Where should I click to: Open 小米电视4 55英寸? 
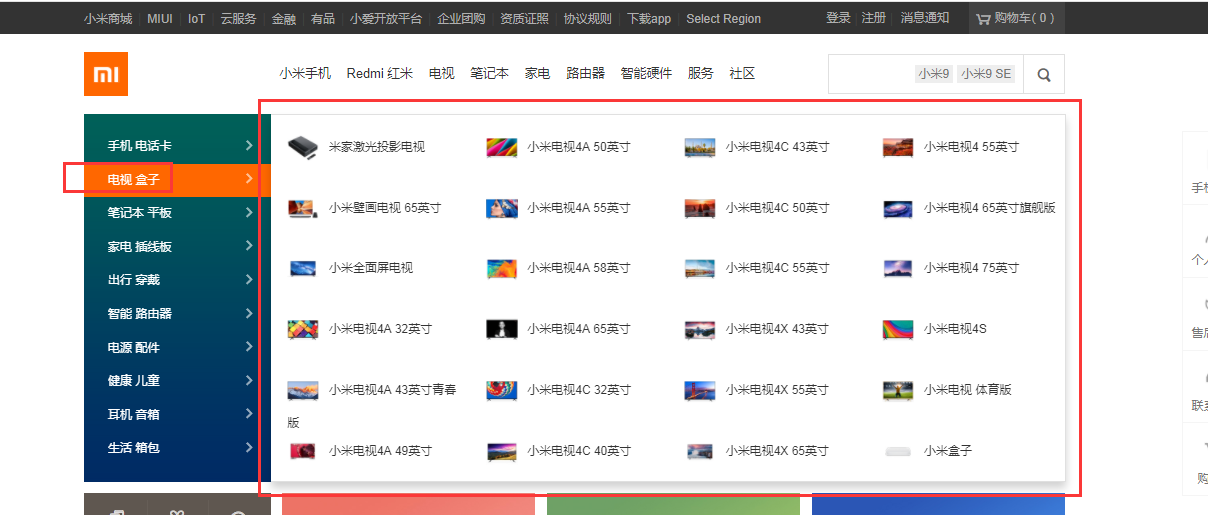(971, 147)
